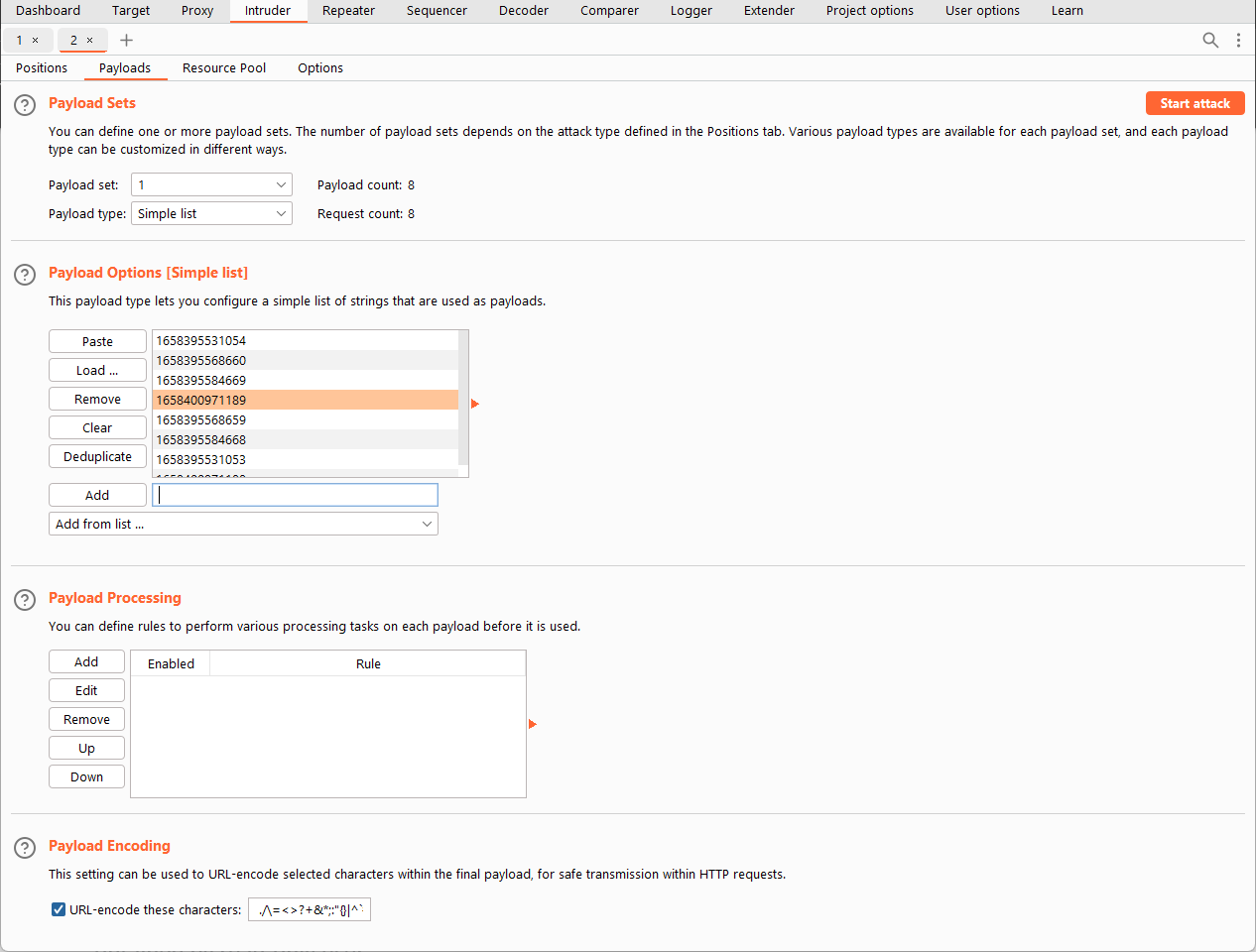Screen dimensions: 1256x952
Task: Click the orange arrow beside payload list
Action: tap(475, 404)
